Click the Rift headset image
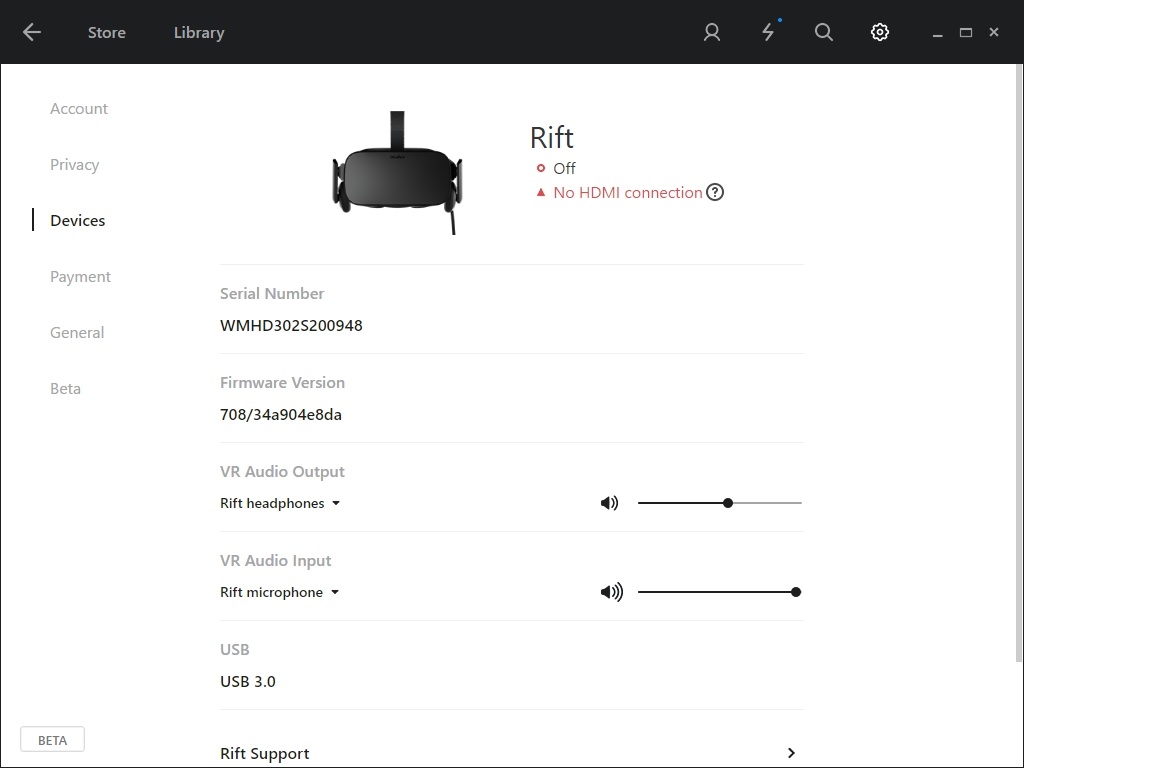The width and height of the screenshot is (1152, 768). click(x=397, y=173)
